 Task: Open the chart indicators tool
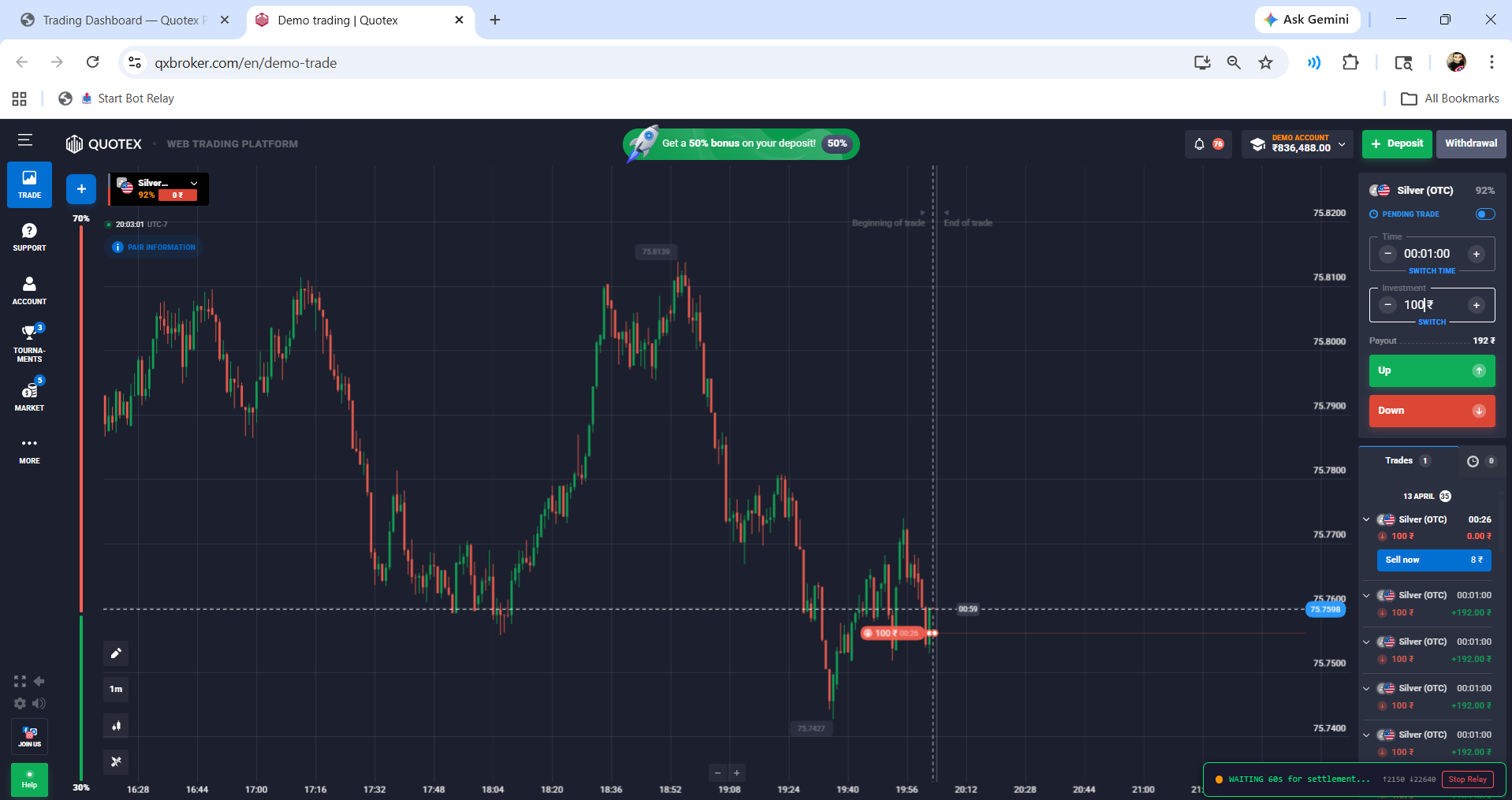click(116, 762)
